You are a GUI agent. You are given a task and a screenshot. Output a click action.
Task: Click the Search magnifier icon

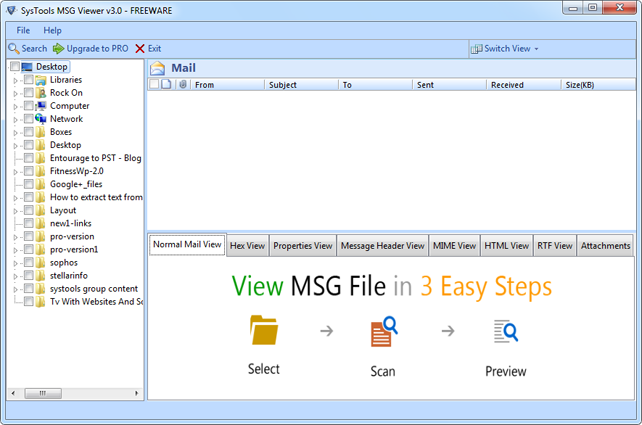pos(14,49)
